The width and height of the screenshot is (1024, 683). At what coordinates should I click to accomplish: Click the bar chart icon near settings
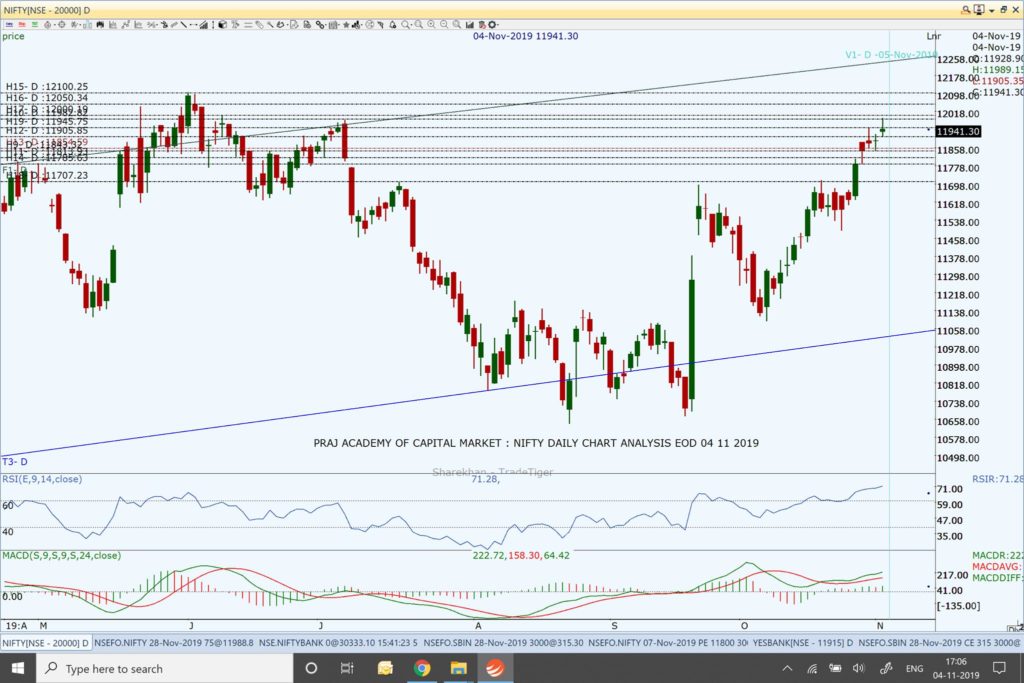coord(470,25)
